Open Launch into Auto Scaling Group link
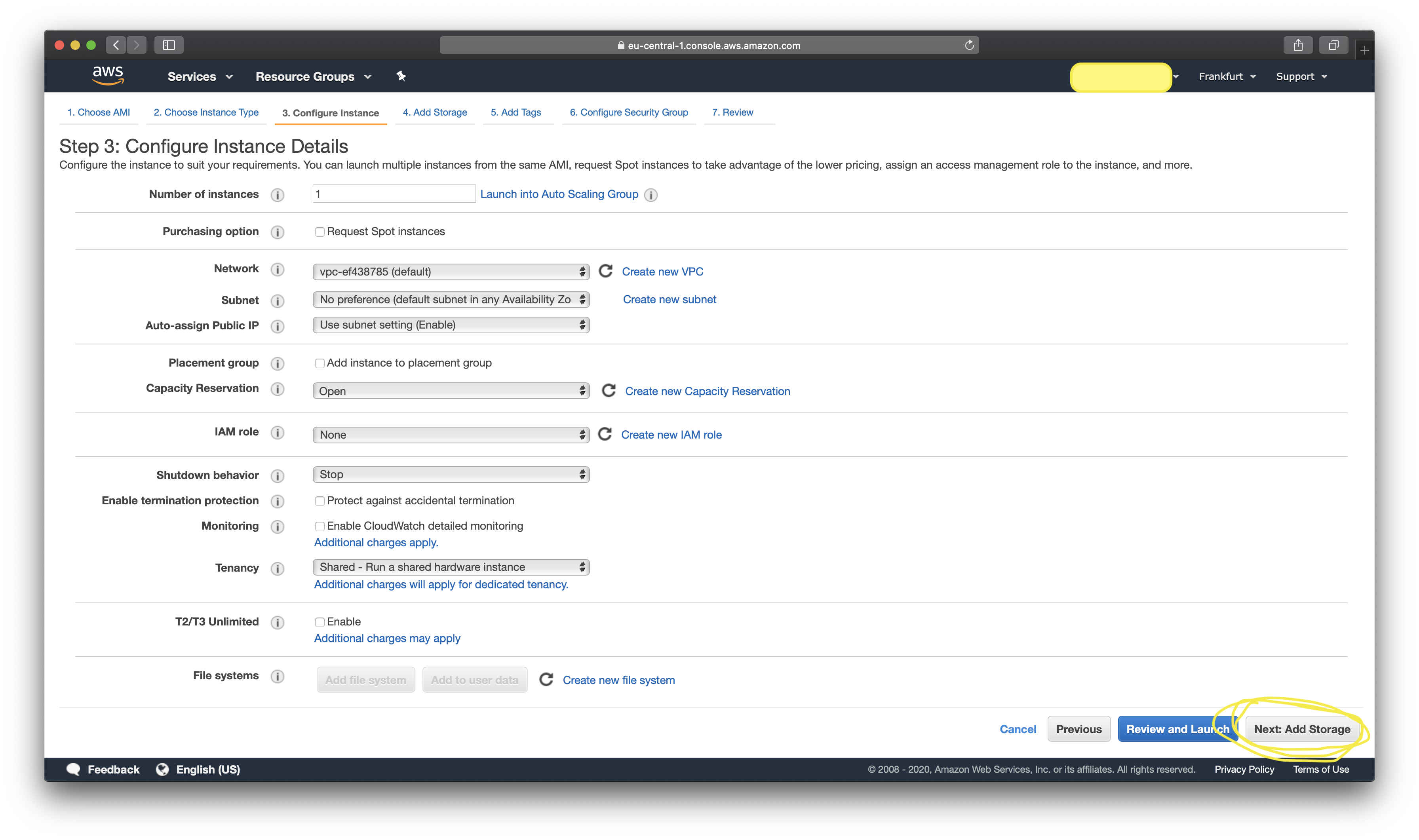The height and width of the screenshot is (840, 1419). pos(559,194)
